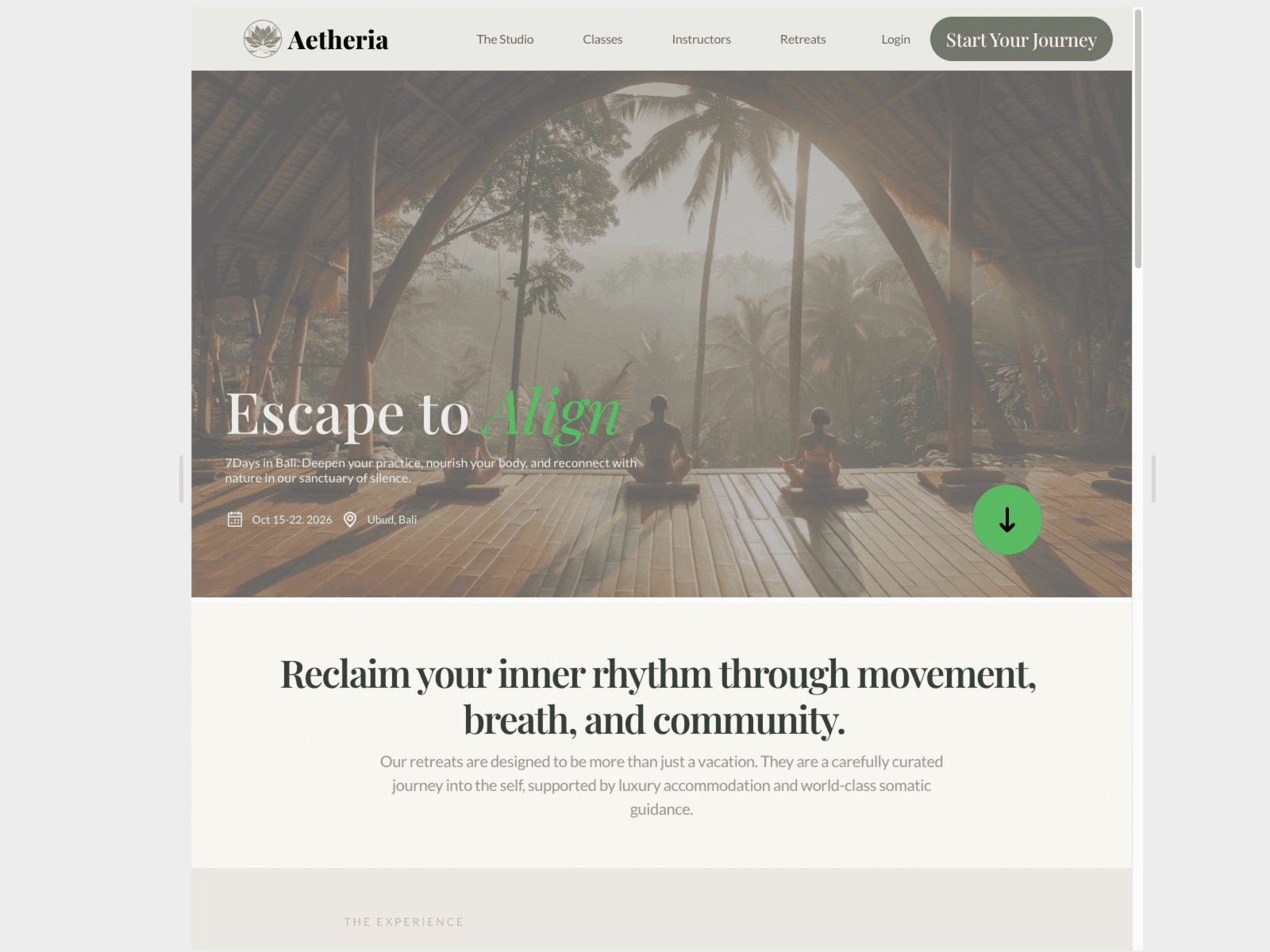Click the Login link
The height and width of the screenshot is (952, 1270).
895,40
